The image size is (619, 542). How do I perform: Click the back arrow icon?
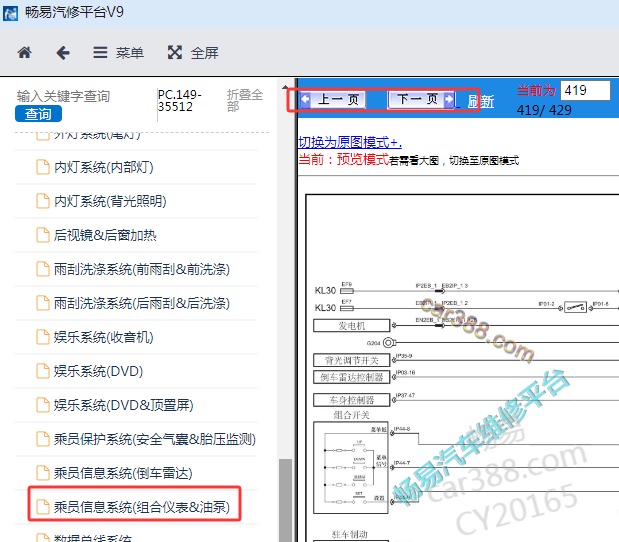[63, 53]
